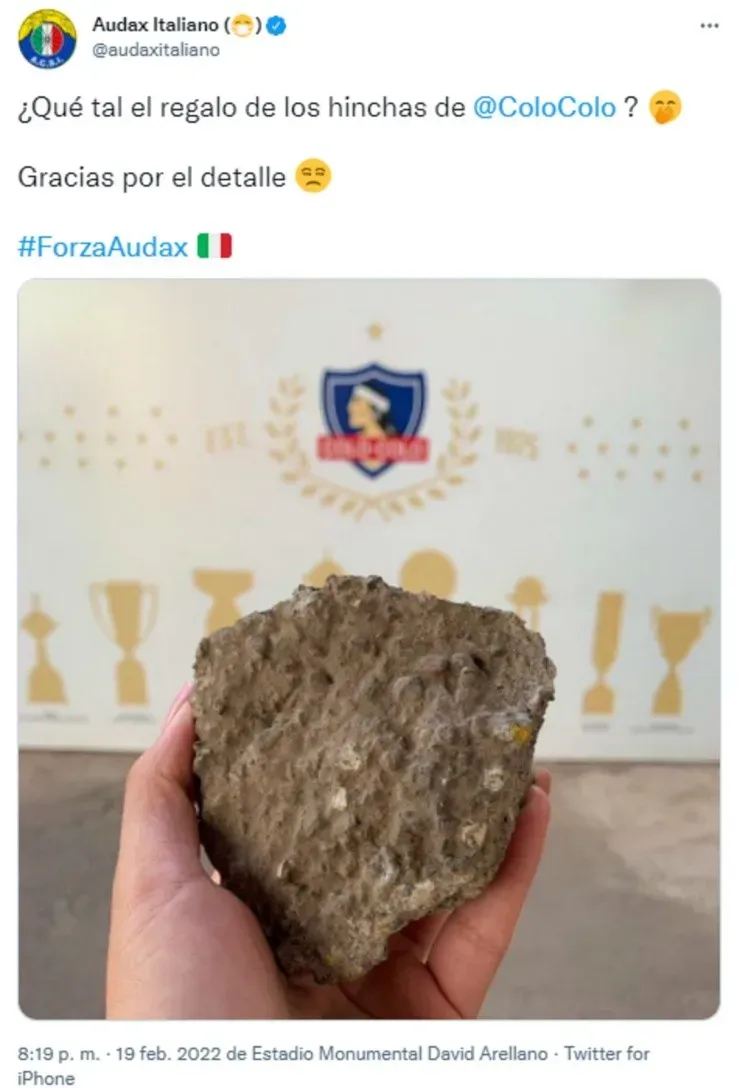Open the #ForzaAudax hashtag
Image resolution: width=740 pixels, height=1088 pixels.
[103, 247]
